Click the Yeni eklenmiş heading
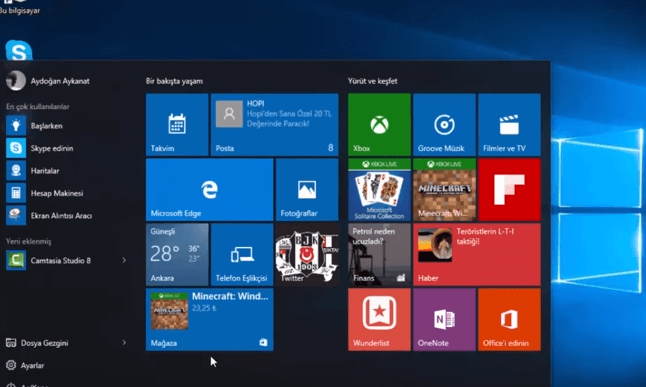The width and height of the screenshot is (646, 387). coord(28,242)
